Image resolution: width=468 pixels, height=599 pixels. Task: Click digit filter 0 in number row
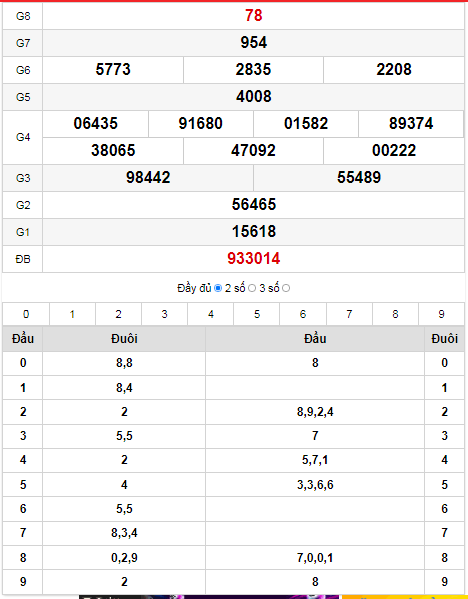click(26, 314)
